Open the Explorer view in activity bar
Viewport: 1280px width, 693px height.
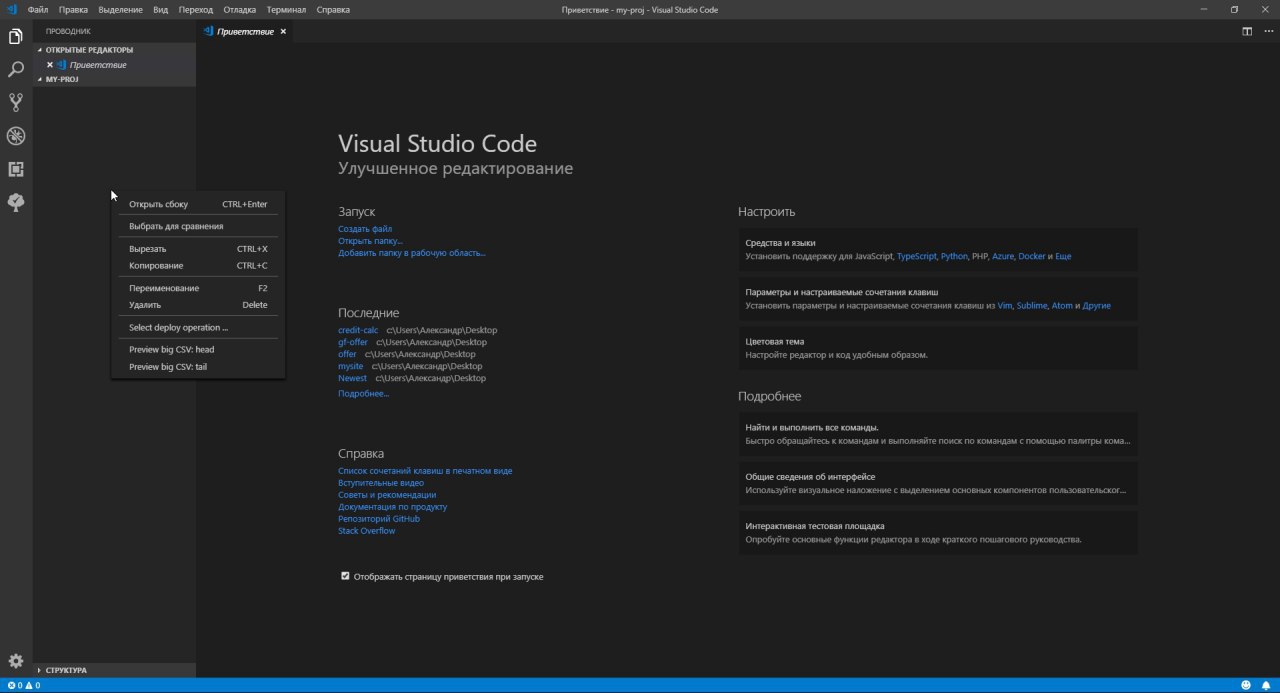[16, 37]
